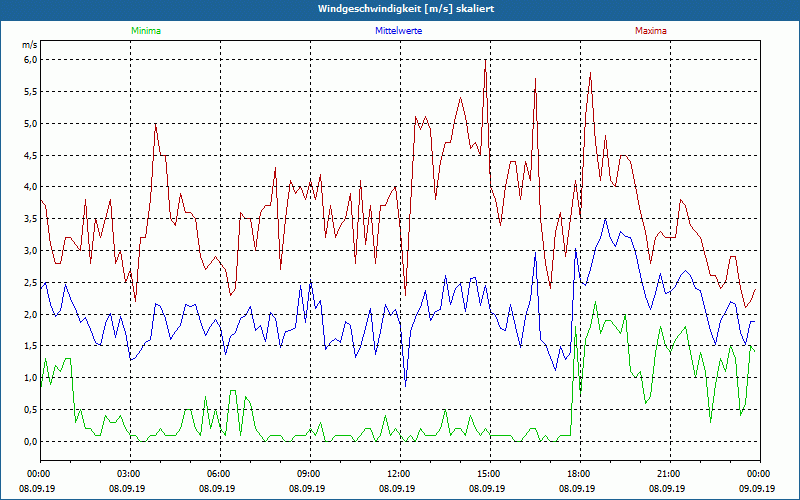800x500 pixels.
Task: Click the y-axis value '4,0'
Action: click(31, 187)
